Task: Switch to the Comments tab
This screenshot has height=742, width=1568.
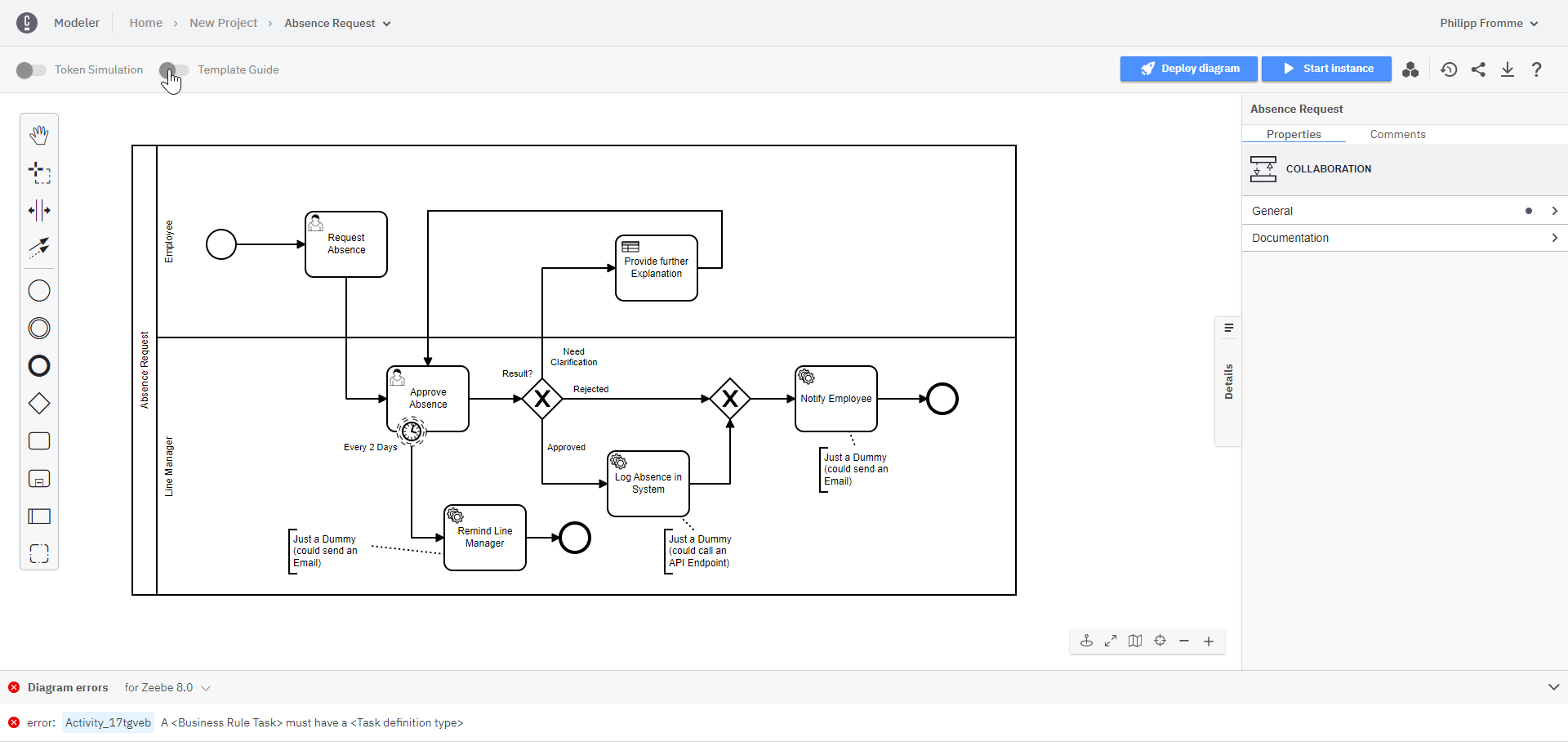Action: [1397, 134]
